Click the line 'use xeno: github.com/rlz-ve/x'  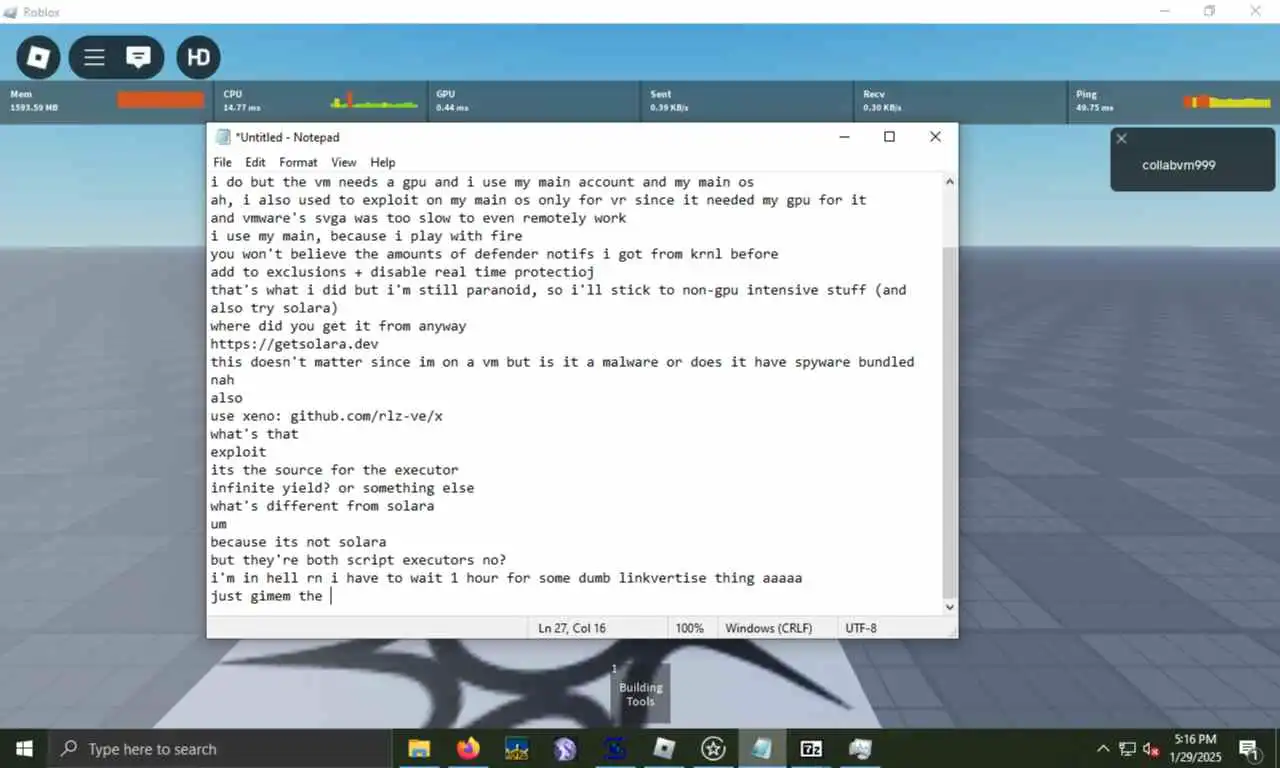click(x=326, y=416)
